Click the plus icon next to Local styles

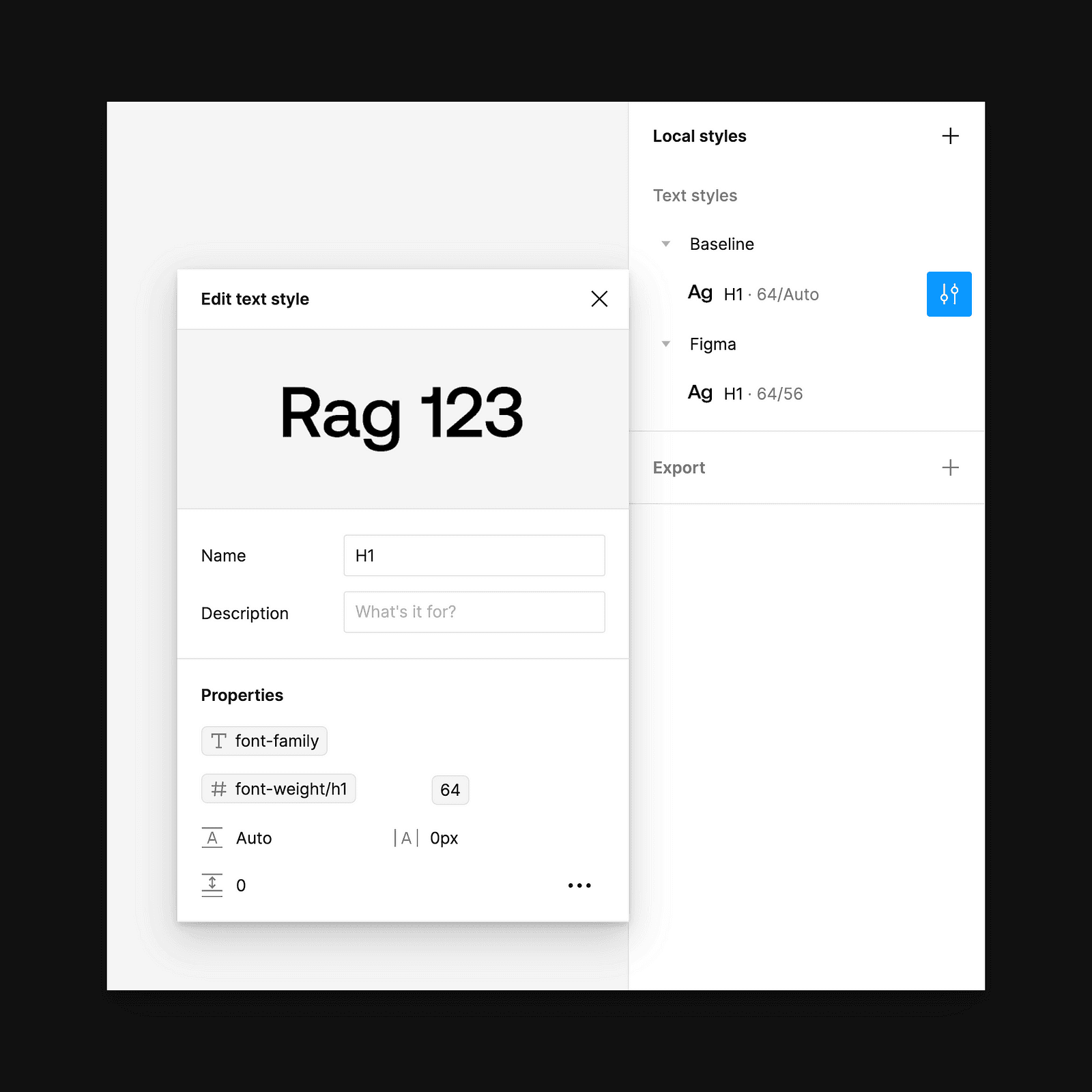coord(950,136)
